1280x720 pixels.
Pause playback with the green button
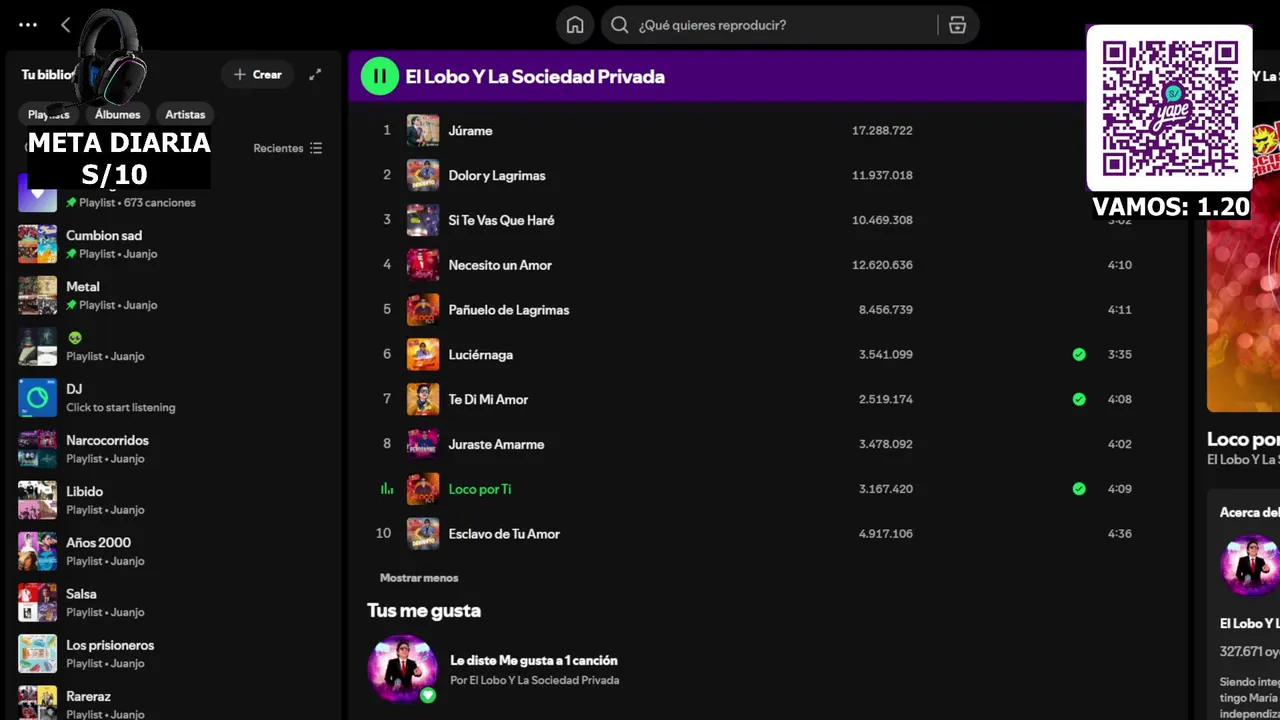[380, 76]
